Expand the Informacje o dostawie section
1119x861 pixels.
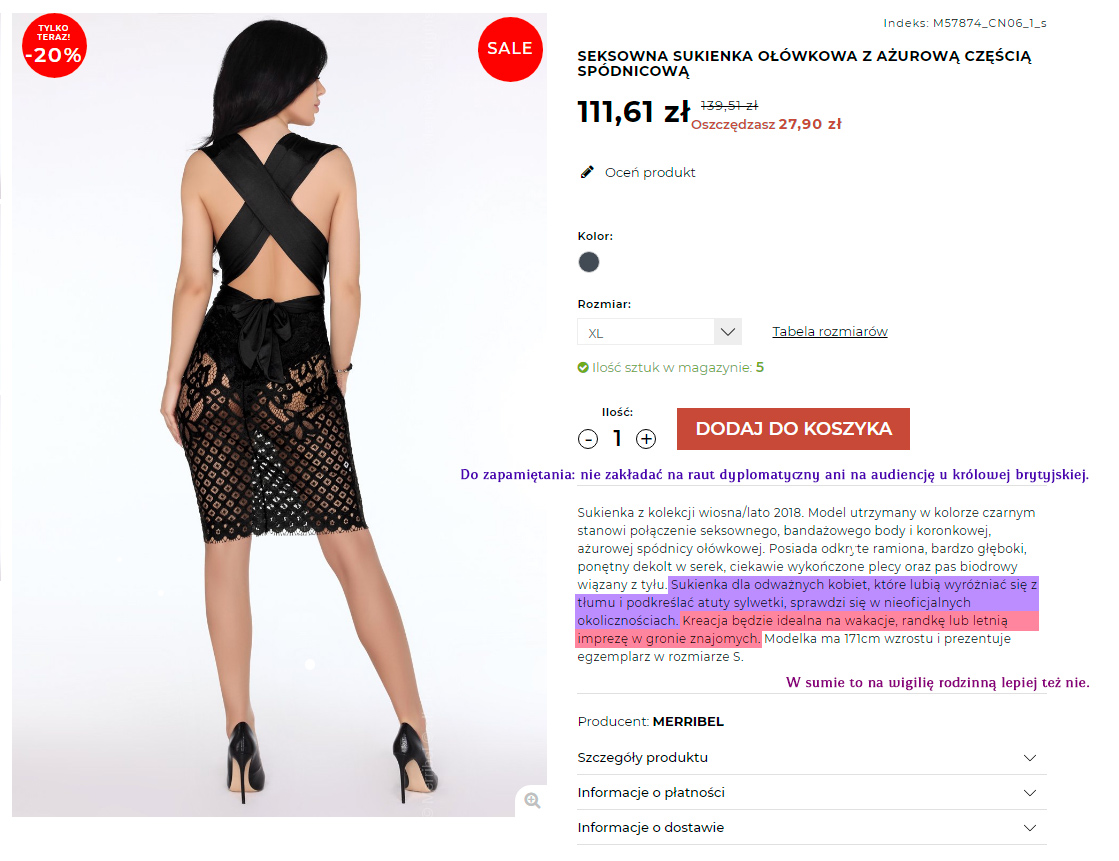811,827
